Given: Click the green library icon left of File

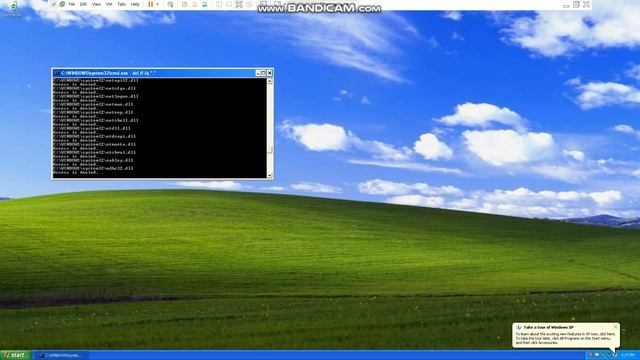Looking at the screenshot, I should coord(62,4).
